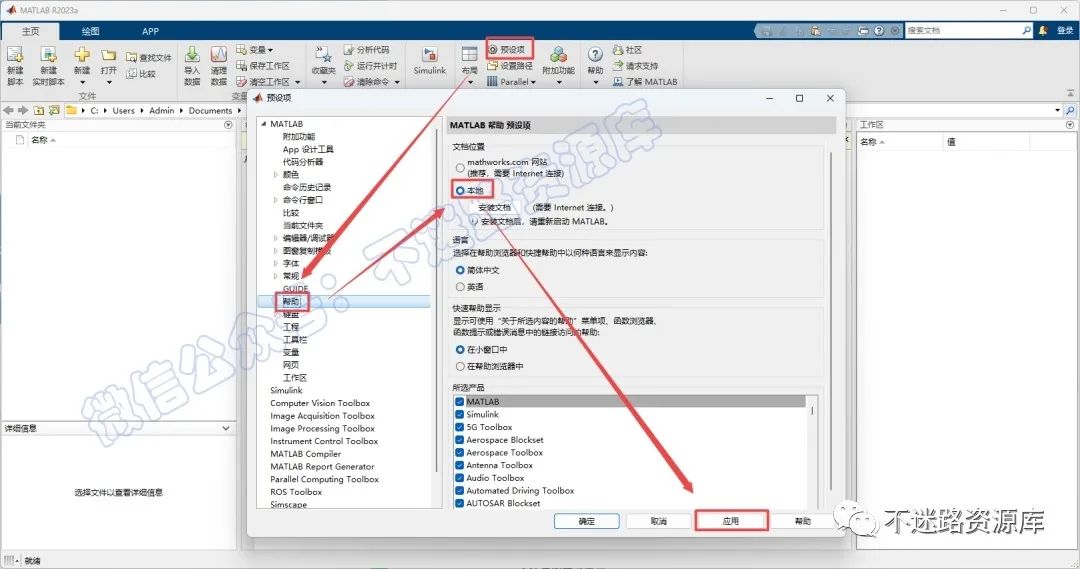1080x569 pixels.
Task: Click the 帮助 question mark icon
Action: click(595, 54)
